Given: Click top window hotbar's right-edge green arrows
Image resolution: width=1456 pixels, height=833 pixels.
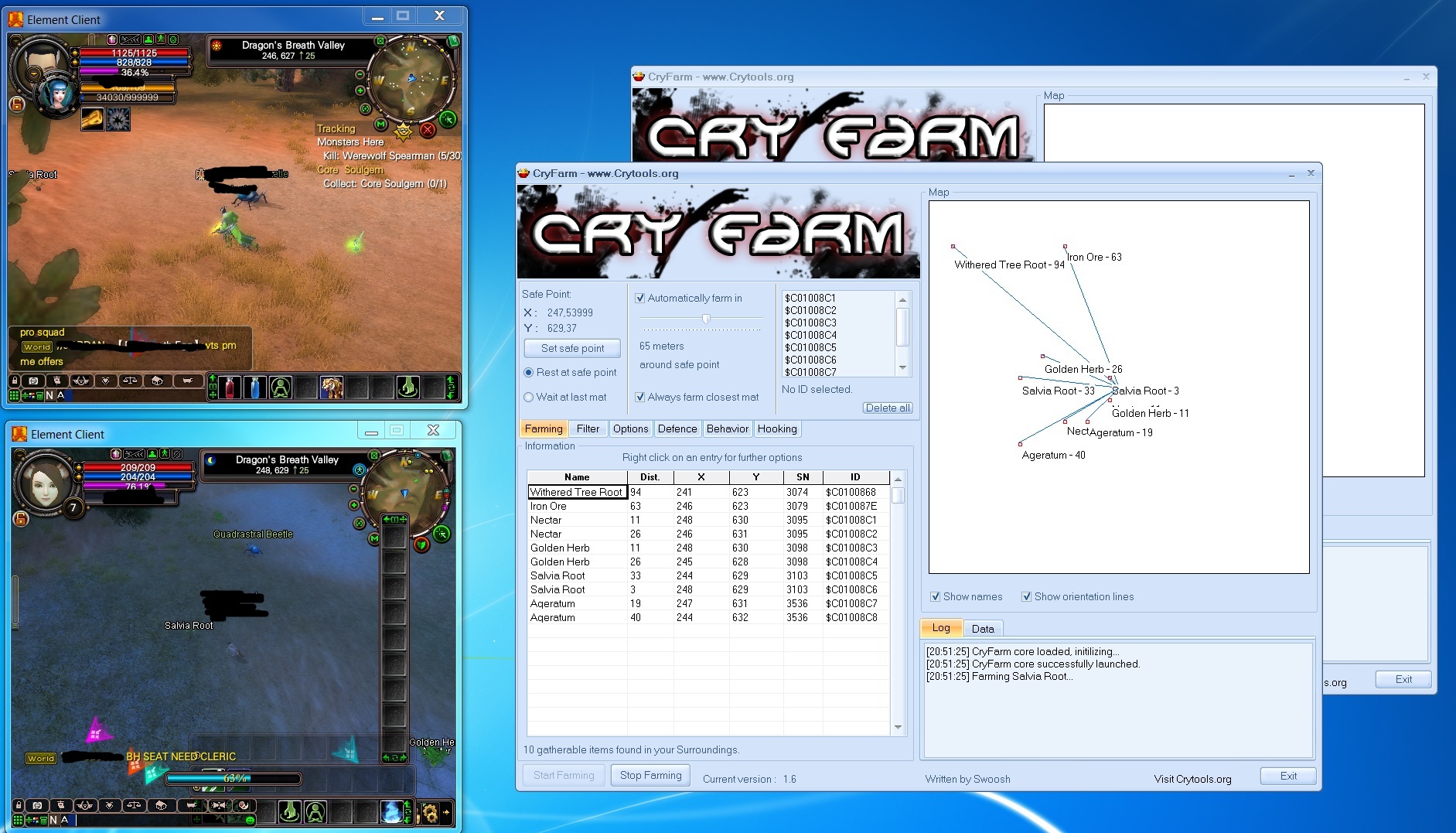Looking at the screenshot, I should coord(452,386).
